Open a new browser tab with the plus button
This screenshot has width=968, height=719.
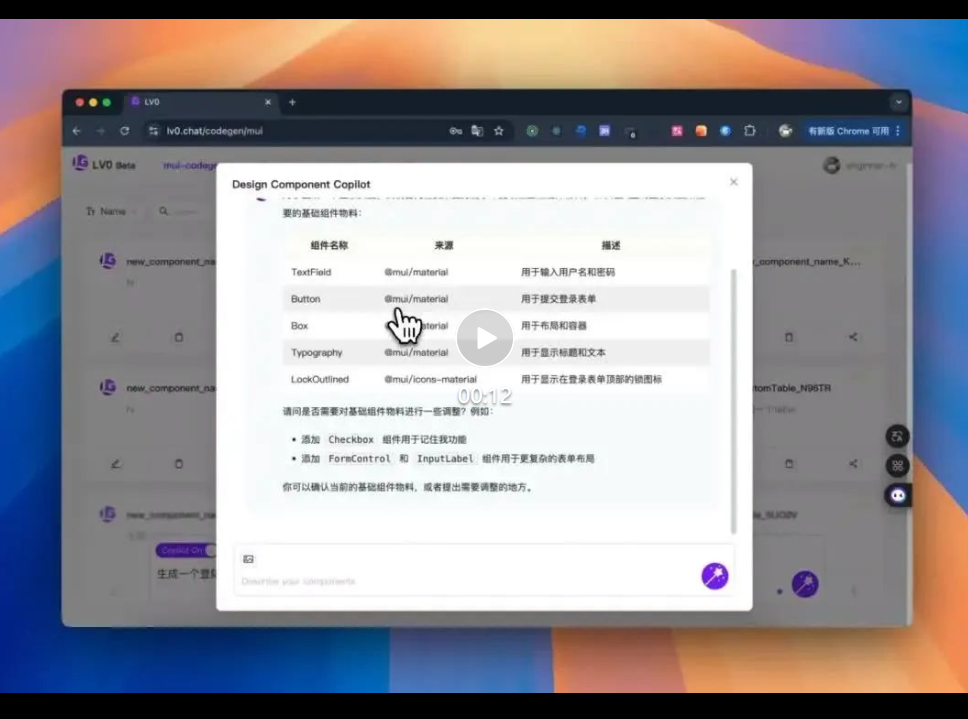click(x=292, y=102)
